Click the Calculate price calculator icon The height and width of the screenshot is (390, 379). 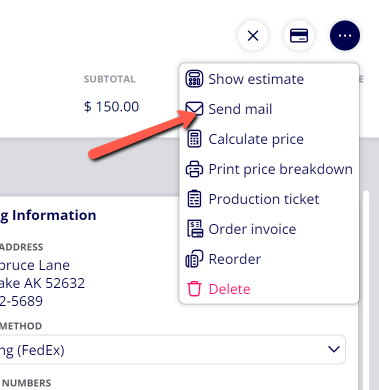pos(194,139)
